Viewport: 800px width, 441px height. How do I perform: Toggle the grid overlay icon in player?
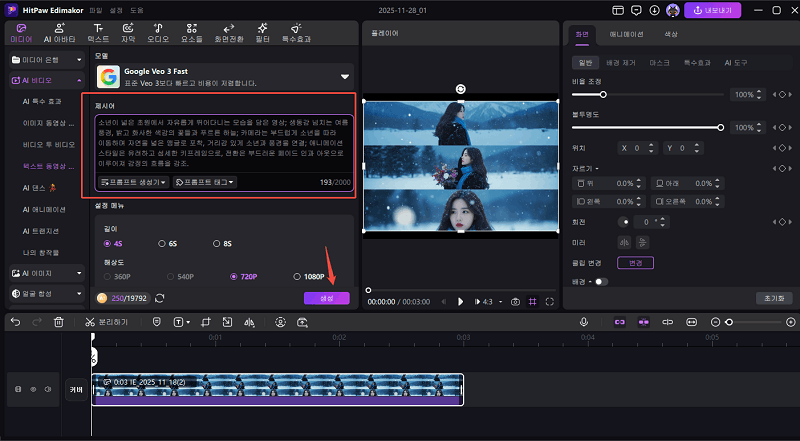(532, 302)
